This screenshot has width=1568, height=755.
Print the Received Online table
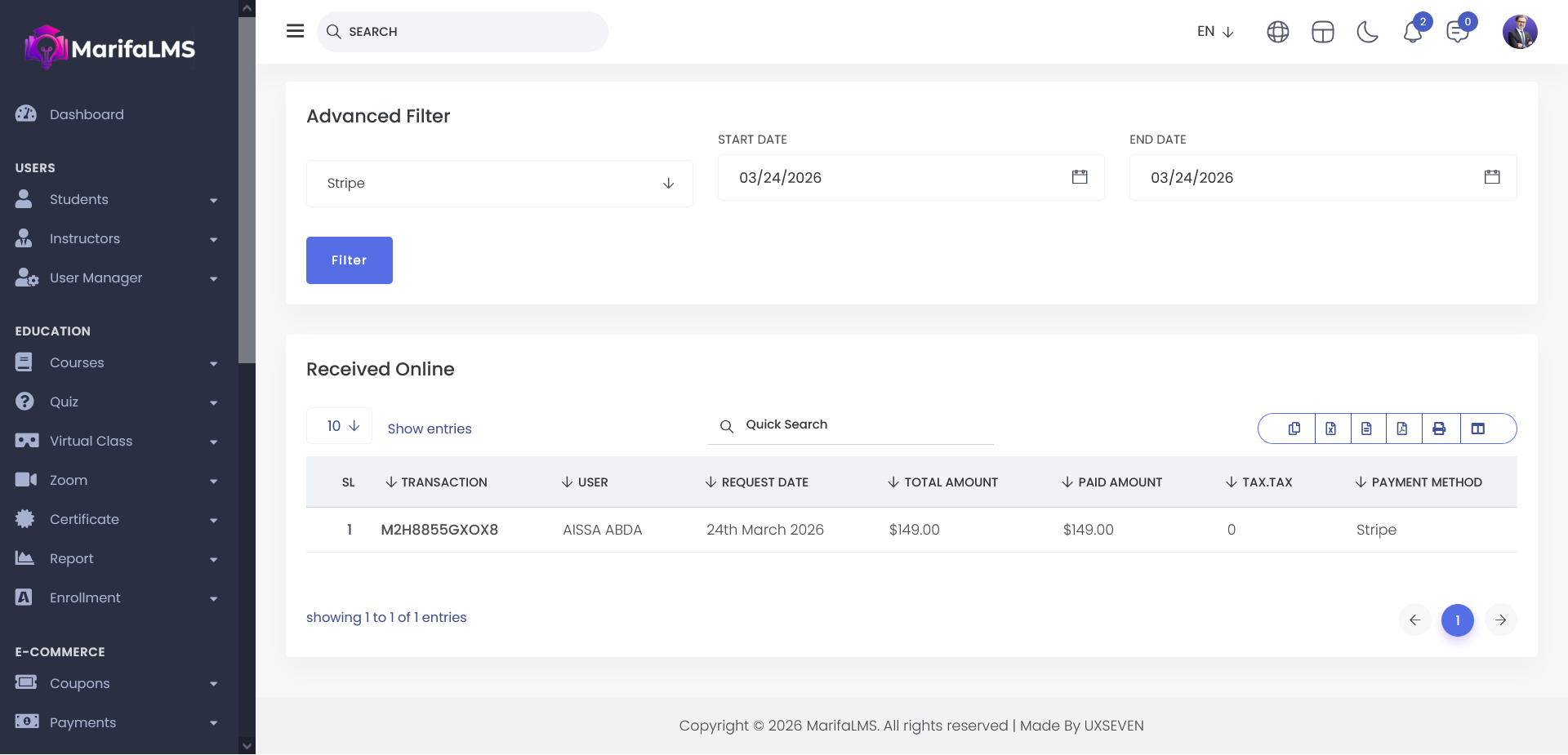[x=1439, y=429]
